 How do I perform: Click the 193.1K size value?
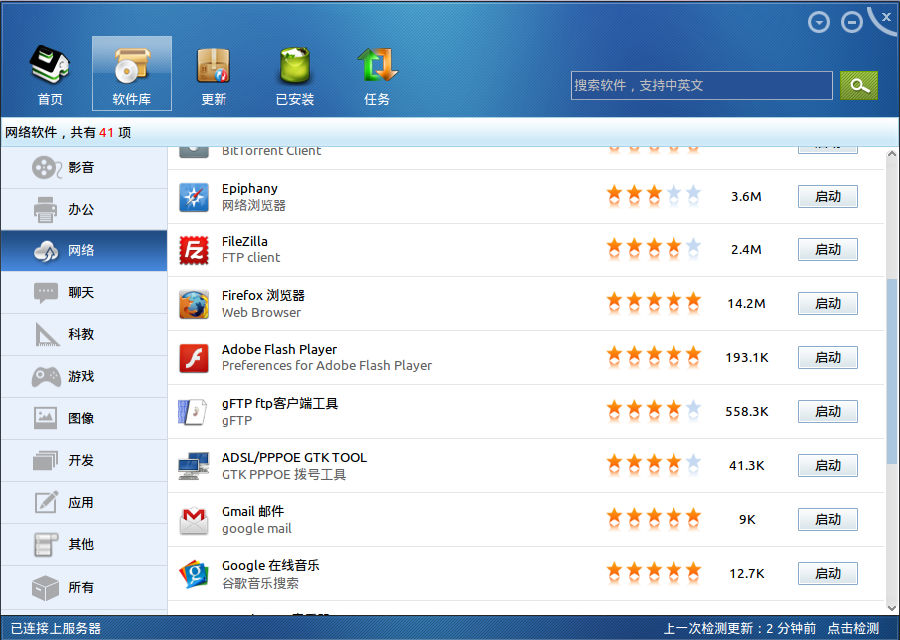pyautogui.click(x=746, y=358)
